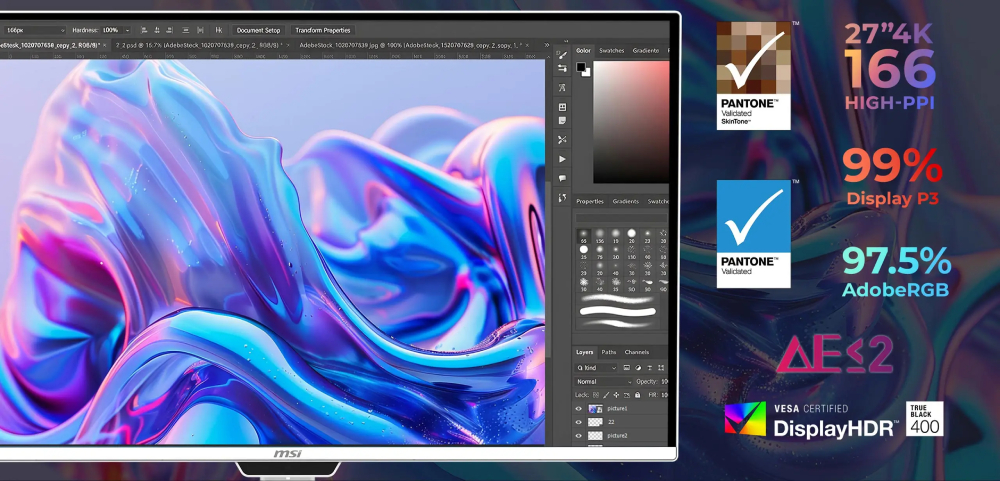Hide the picture1 layer
Screen dimensions: 1000x481
[x=579, y=409]
